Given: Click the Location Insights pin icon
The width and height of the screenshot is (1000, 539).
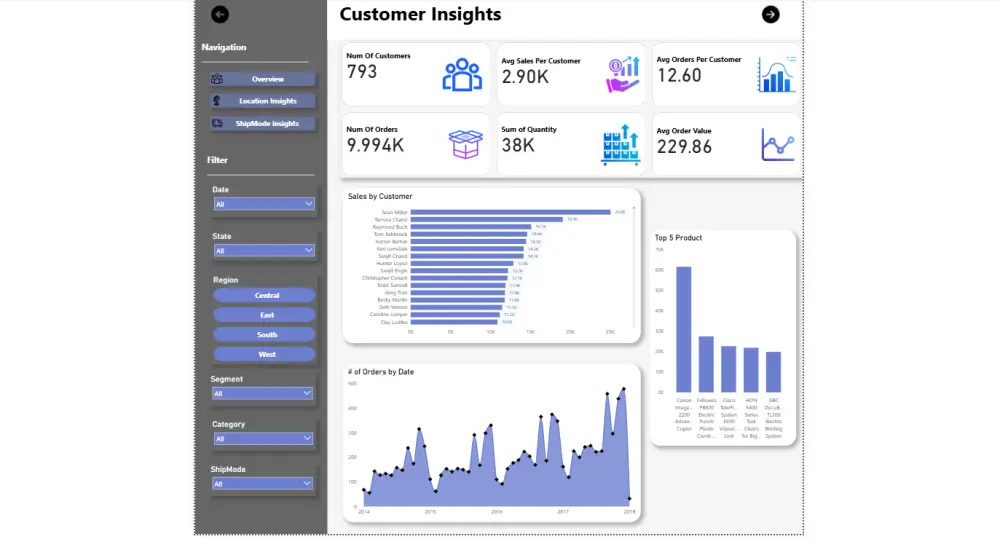Looking at the screenshot, I should click(x=217, y=101).
